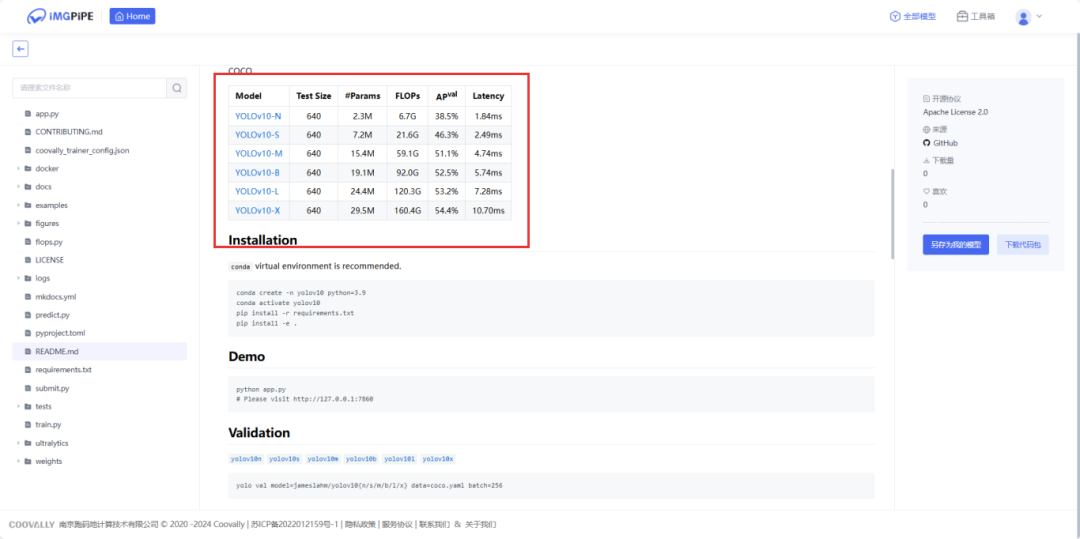This screenshot has width=1080, height=539.
Task: Click the yolov10x validation link
Action: pos(438,459)
